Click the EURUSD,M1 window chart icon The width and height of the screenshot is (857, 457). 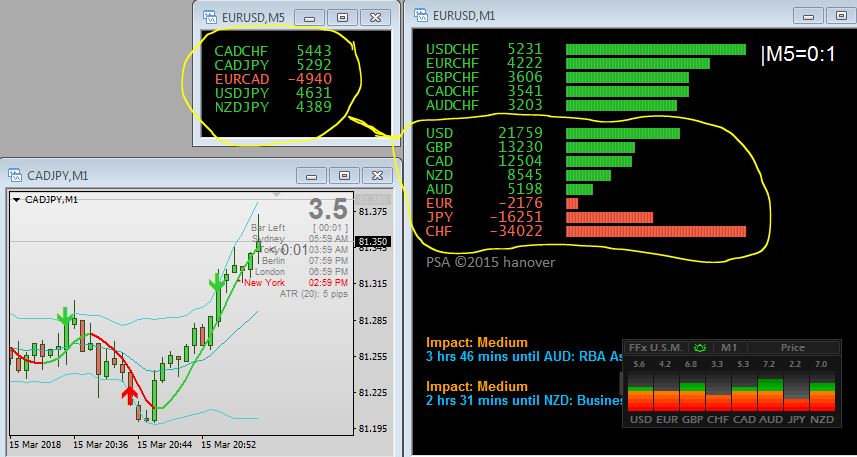pos(421,15)
